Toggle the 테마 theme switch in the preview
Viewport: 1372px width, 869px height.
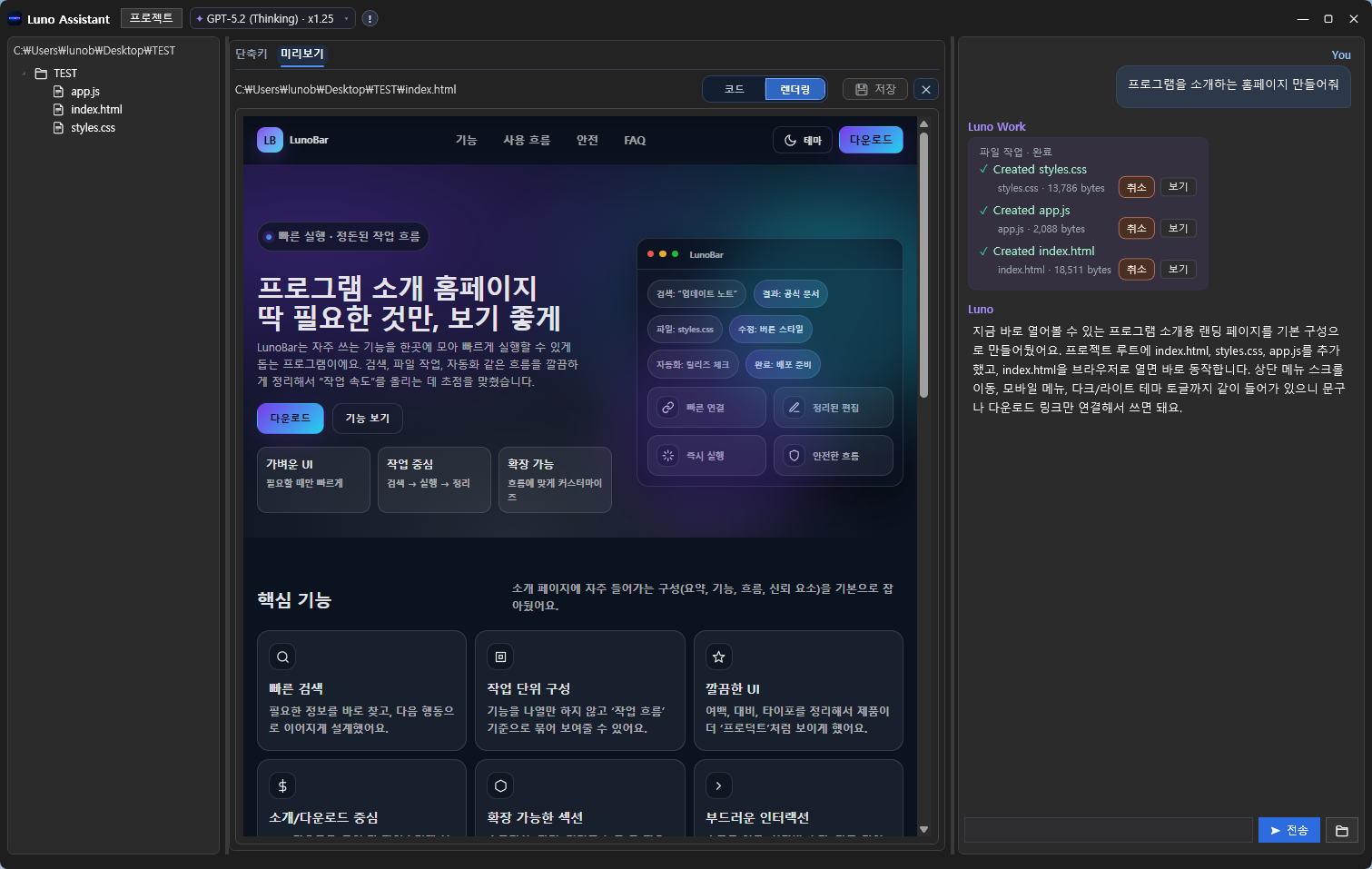tap(802, 139)
